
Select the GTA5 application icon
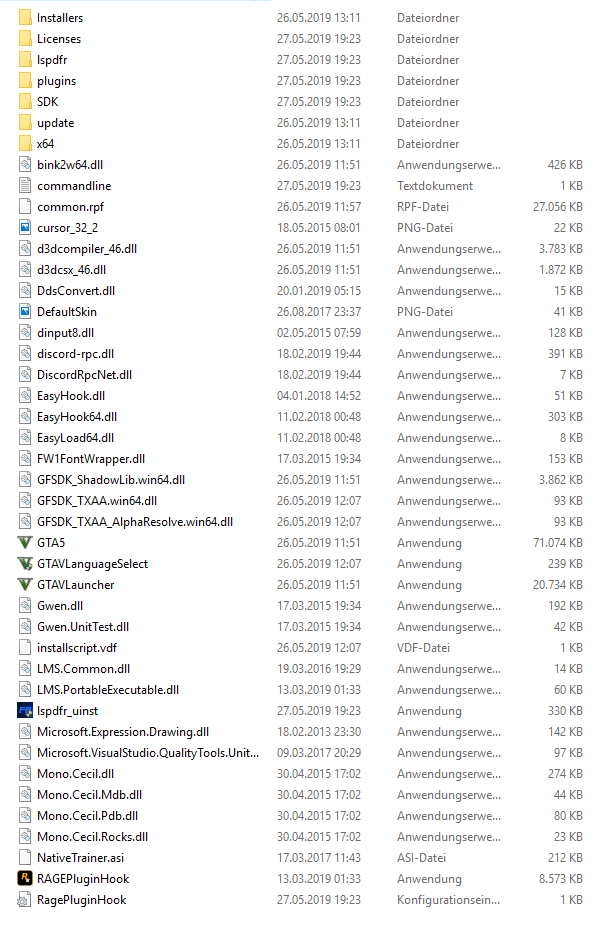click(25, 543)
